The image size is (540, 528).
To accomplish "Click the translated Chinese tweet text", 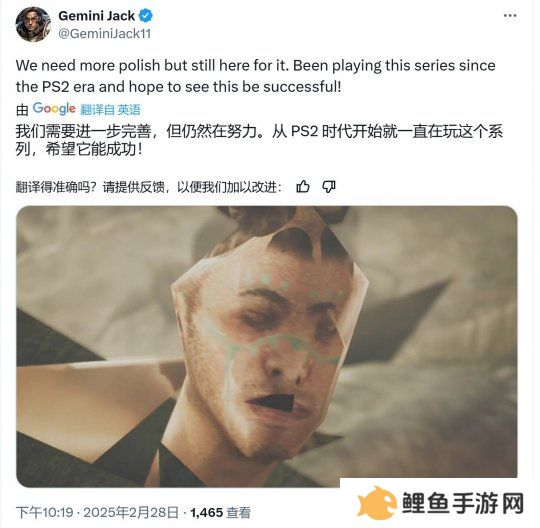I will pyautogui.click(x=259, y=141).
